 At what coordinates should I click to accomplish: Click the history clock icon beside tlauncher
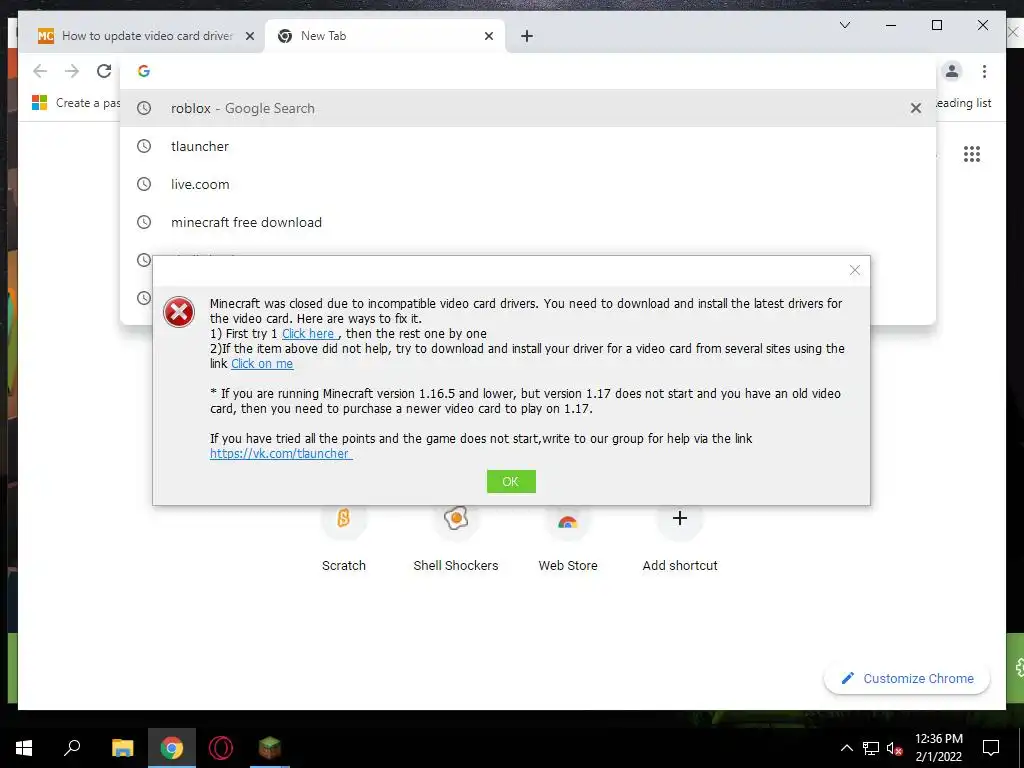coord(144,146)
